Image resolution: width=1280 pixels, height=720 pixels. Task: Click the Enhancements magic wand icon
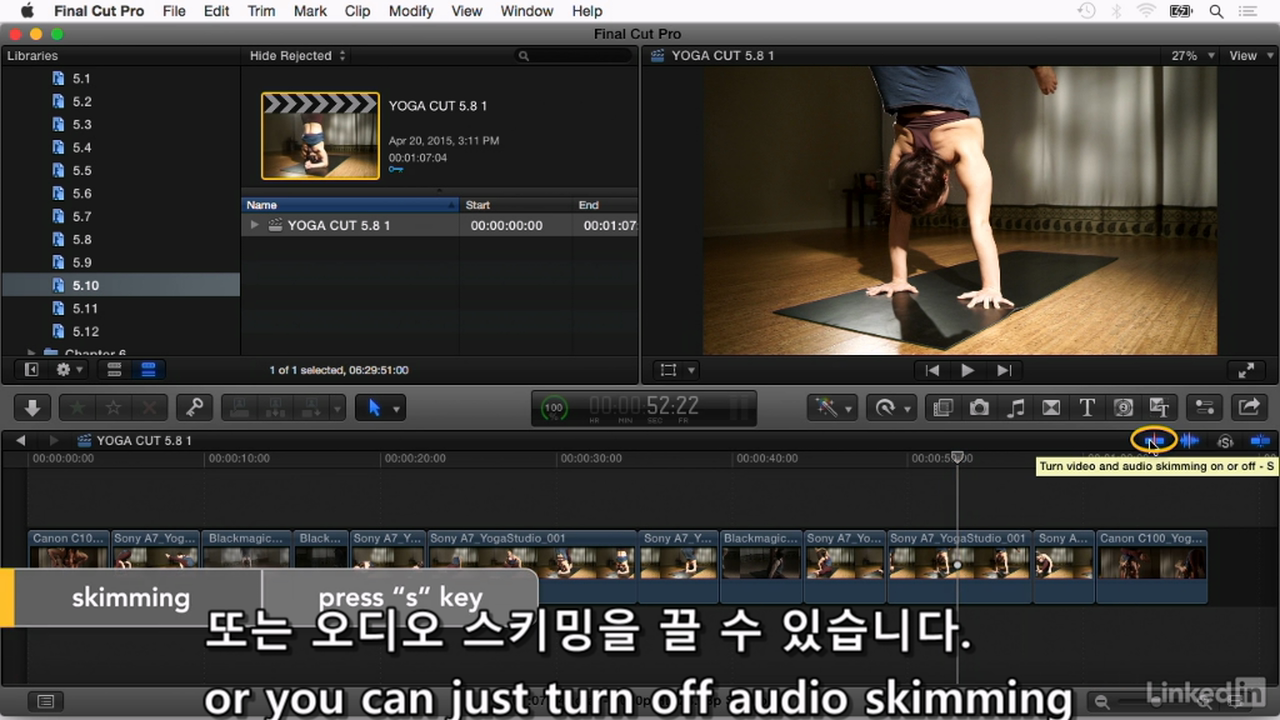826,408
